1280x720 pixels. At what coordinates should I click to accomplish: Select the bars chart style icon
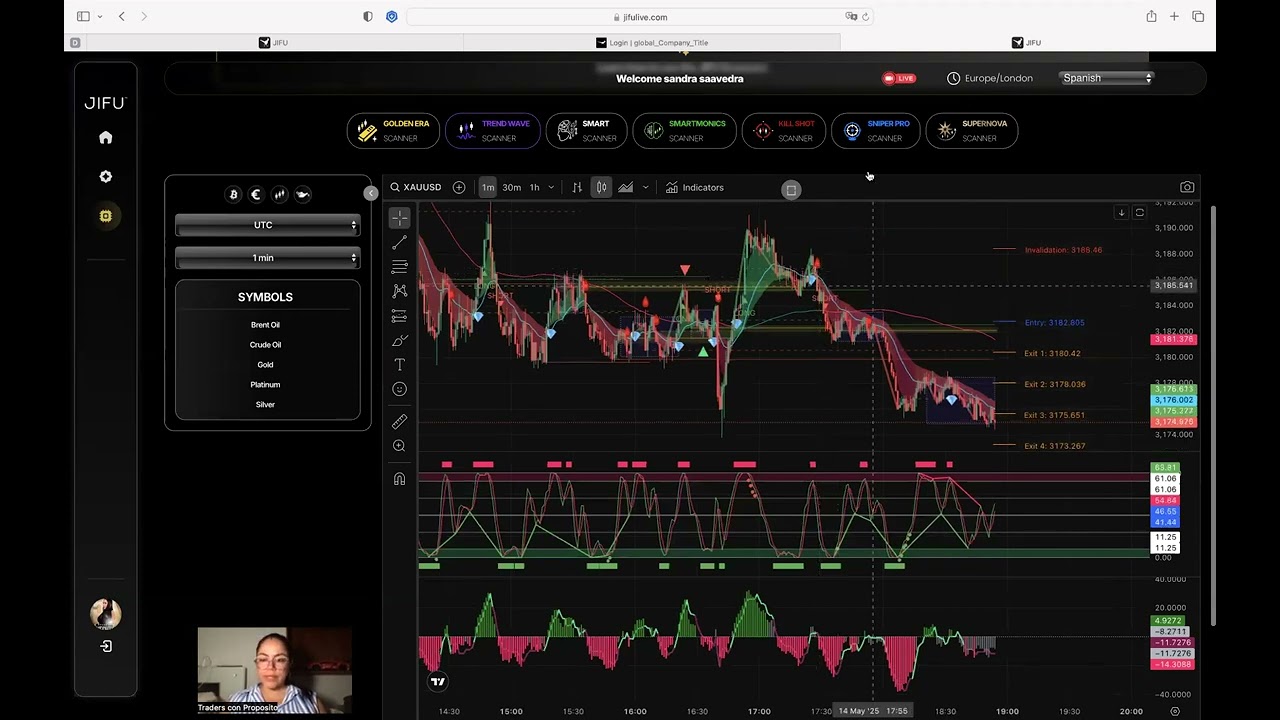(x=577, y=187)
